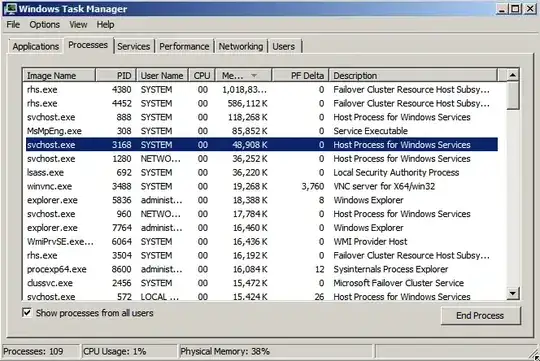Screen dimensions: 540x361
Task: Select the MsMpEng.exe process row
Action: tap(262, 131)
